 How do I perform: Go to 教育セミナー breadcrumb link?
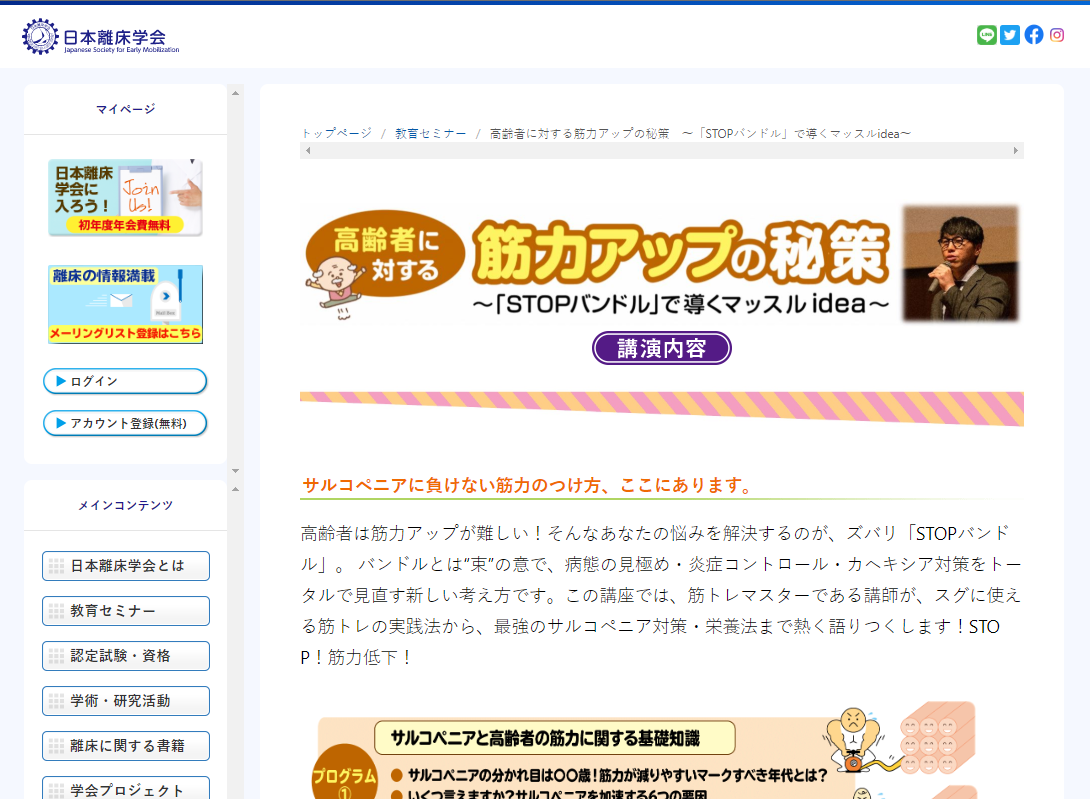pyautogui.click(x=430, y=134)
